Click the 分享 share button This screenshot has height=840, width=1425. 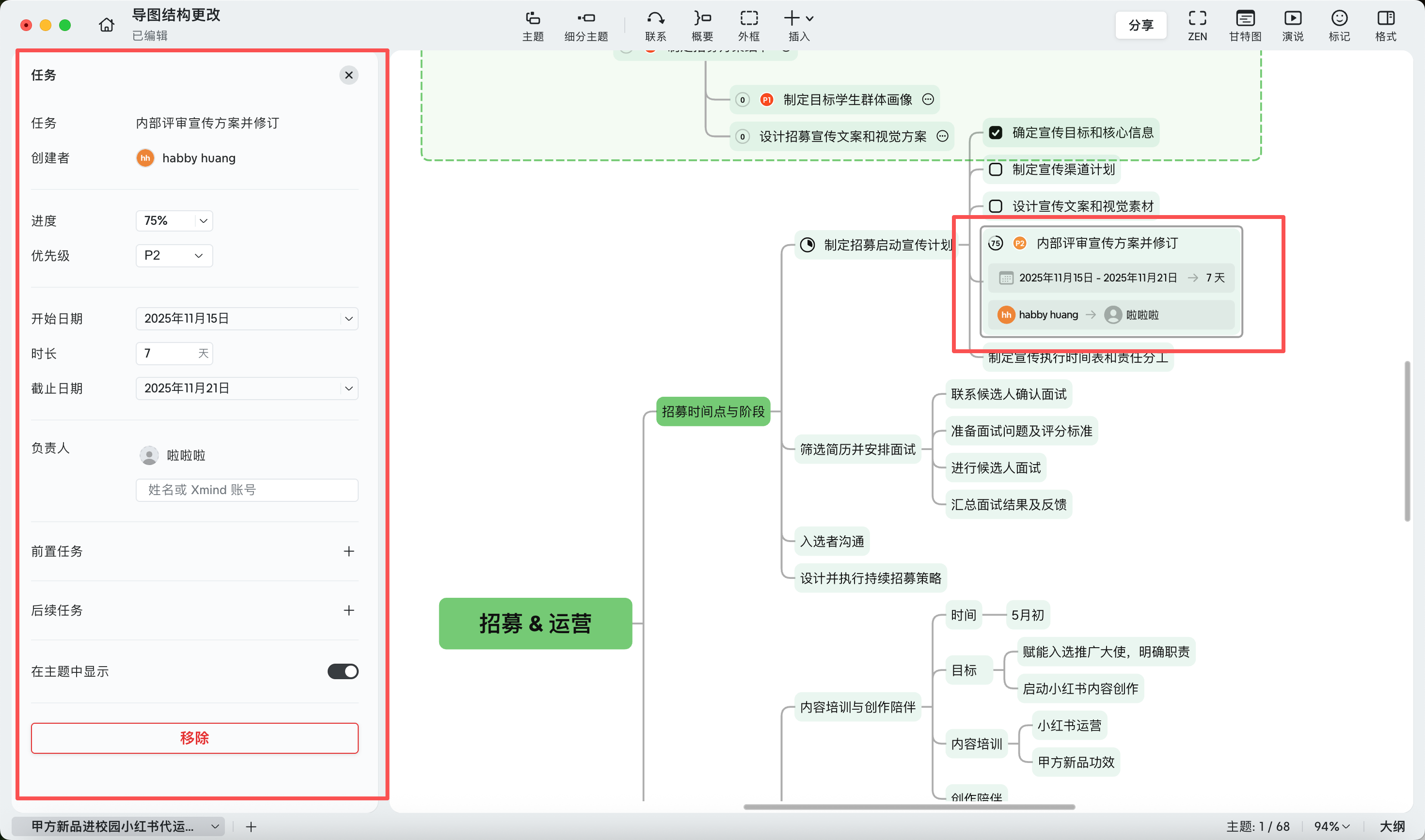(x=1140, y=25)
